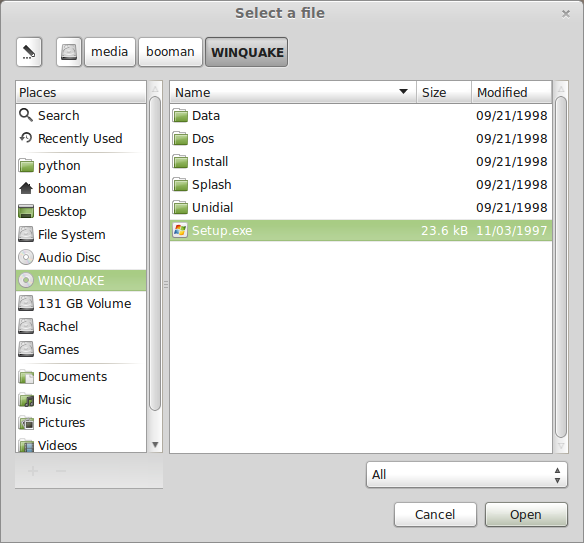Click the pane divider grip handle
584x543 pixels.
click(x=166, y=285)
